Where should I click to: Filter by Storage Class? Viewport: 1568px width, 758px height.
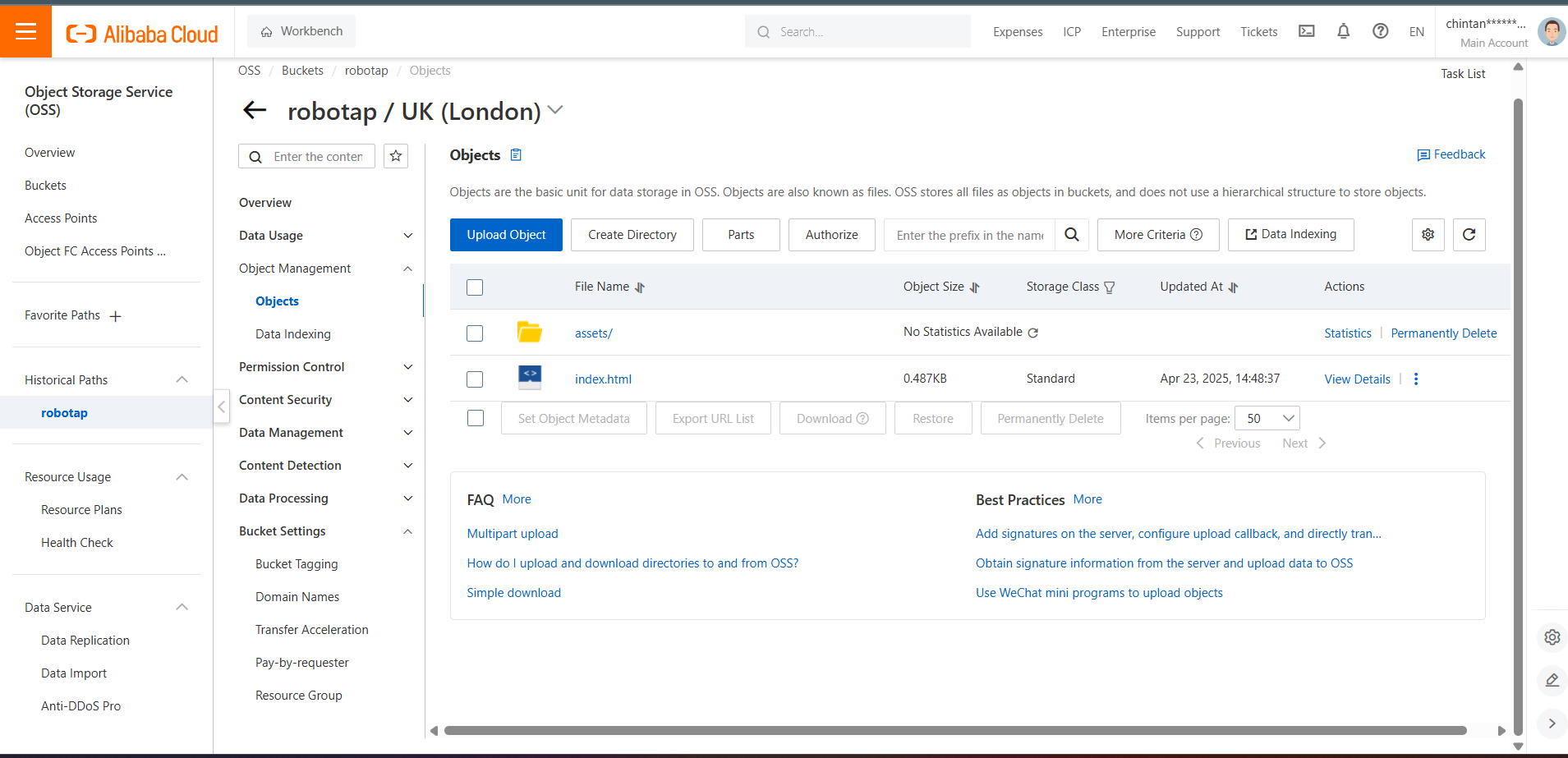(x=1110, y=287)
